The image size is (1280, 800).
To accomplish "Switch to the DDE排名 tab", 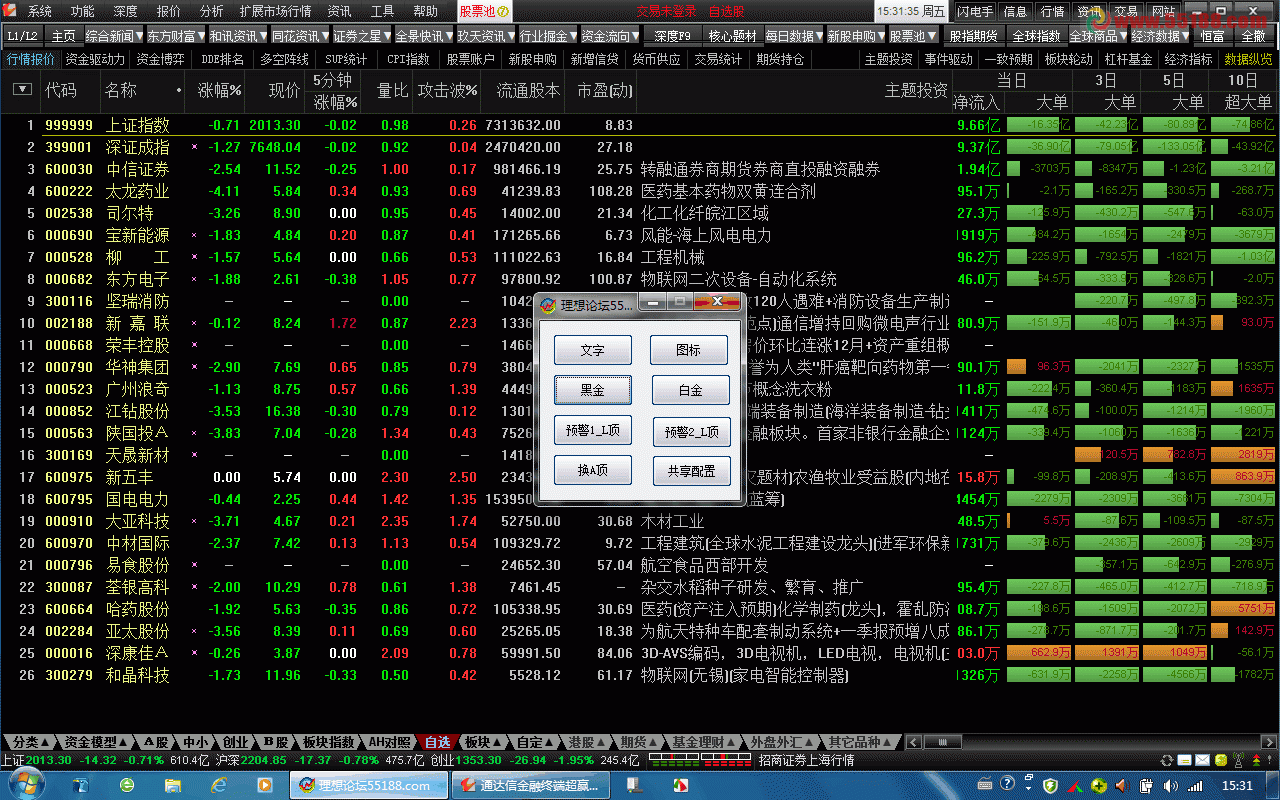I will 223,59.
